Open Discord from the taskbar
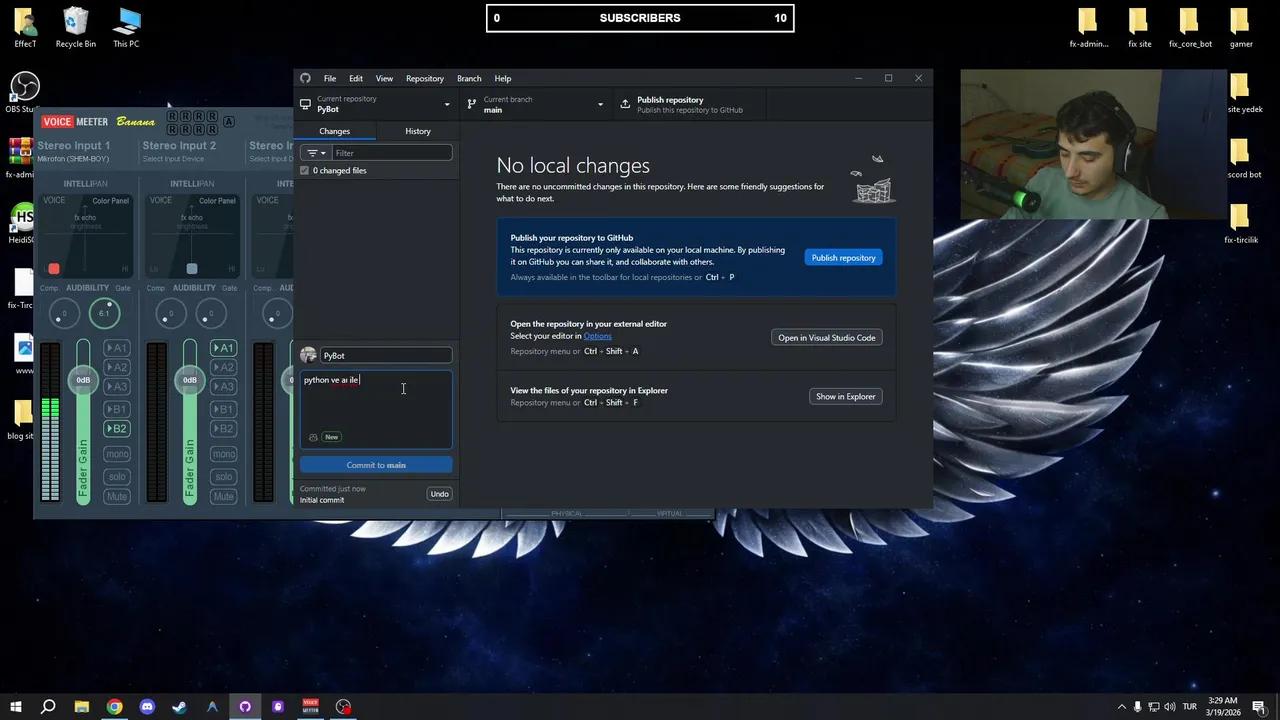This screenshot has width=1280, height=720. click(147, 707)
